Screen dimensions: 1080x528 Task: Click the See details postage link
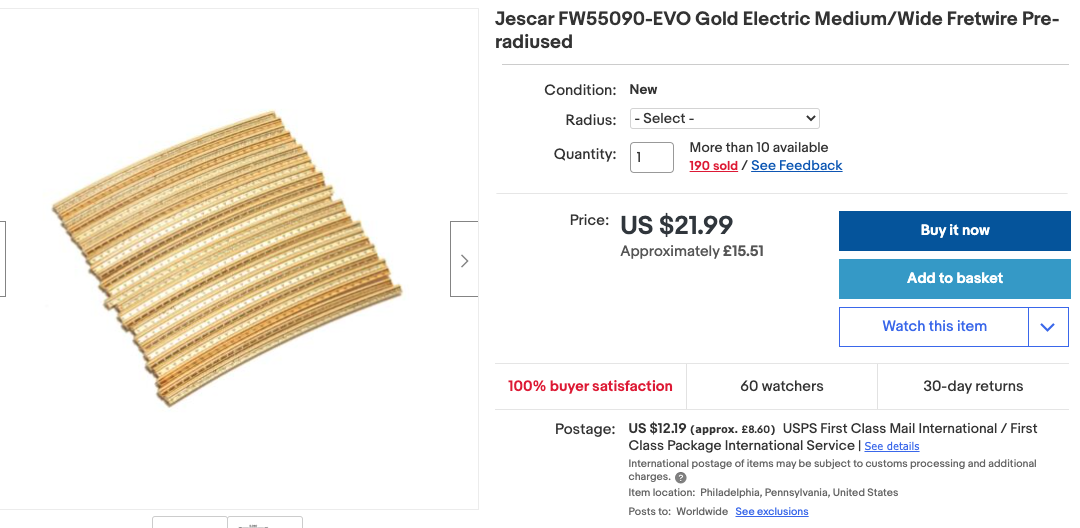[891, 446]
